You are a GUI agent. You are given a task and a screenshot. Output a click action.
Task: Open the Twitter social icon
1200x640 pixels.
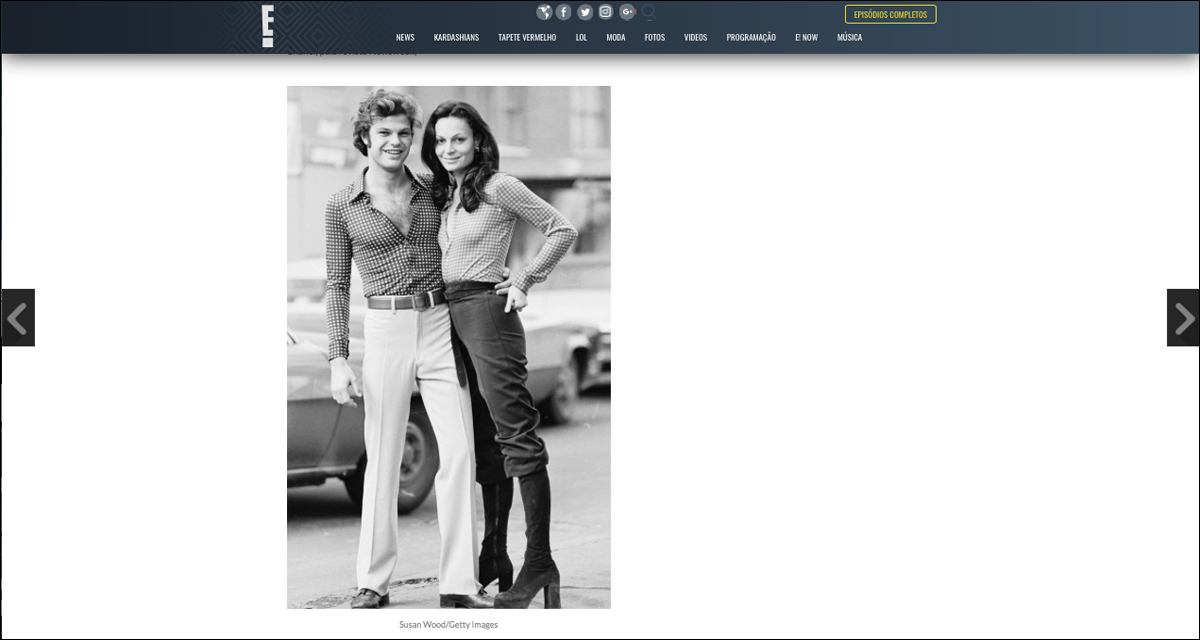tap(585, 12)
